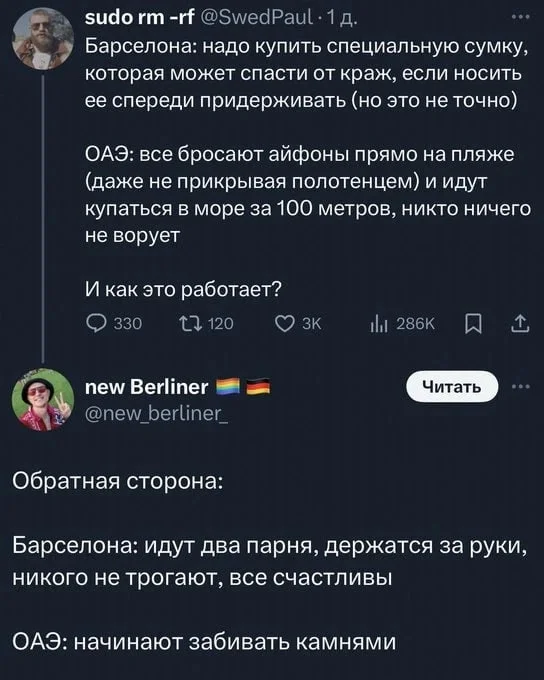The width and height of the screenshot is (544, 680).
Task: Bookmark the tweet by sudo rm -rf
Action: [x=473, y=324]
